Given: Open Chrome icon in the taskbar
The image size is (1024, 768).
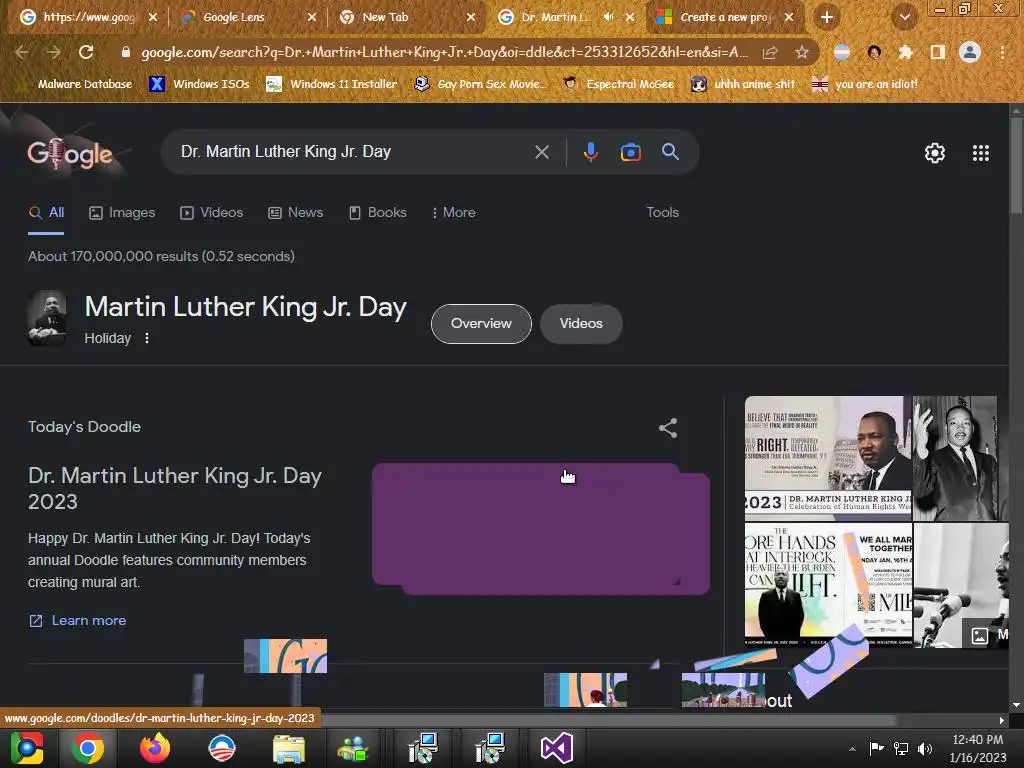Looking at the screenshot, I should point(88,748).
